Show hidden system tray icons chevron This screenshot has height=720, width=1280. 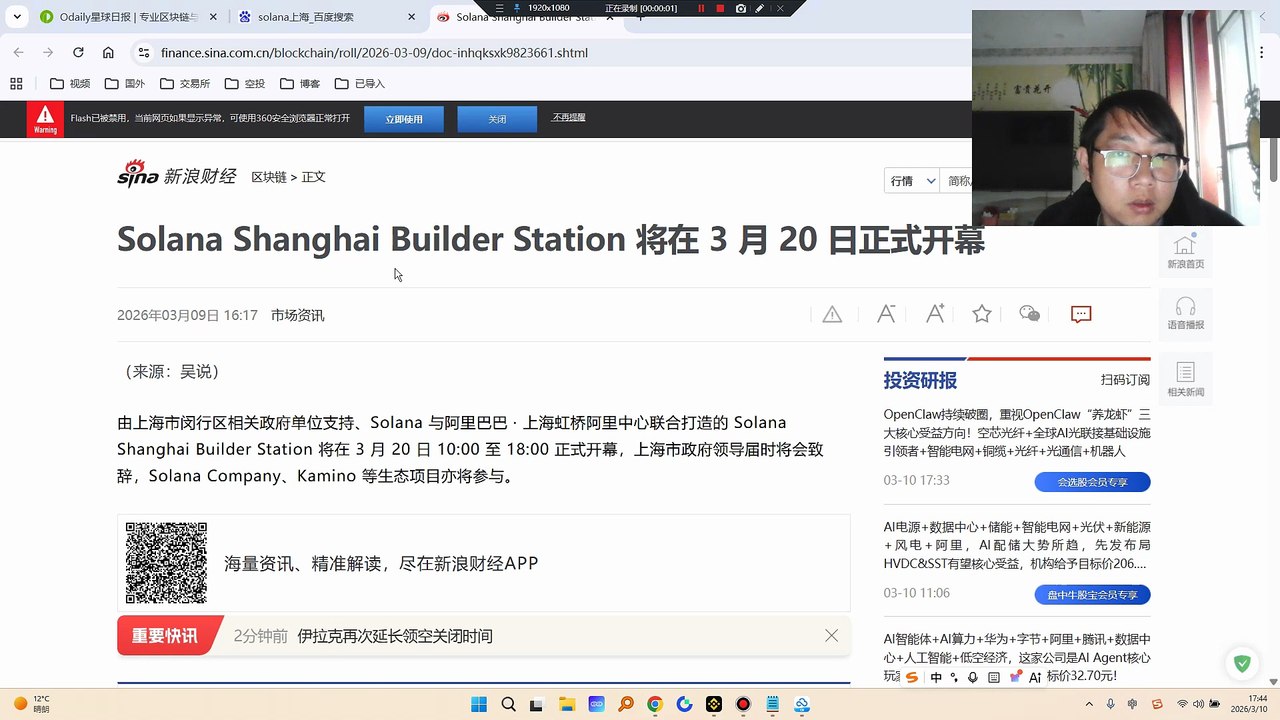pyautogui.click(x=1090, y=704)
